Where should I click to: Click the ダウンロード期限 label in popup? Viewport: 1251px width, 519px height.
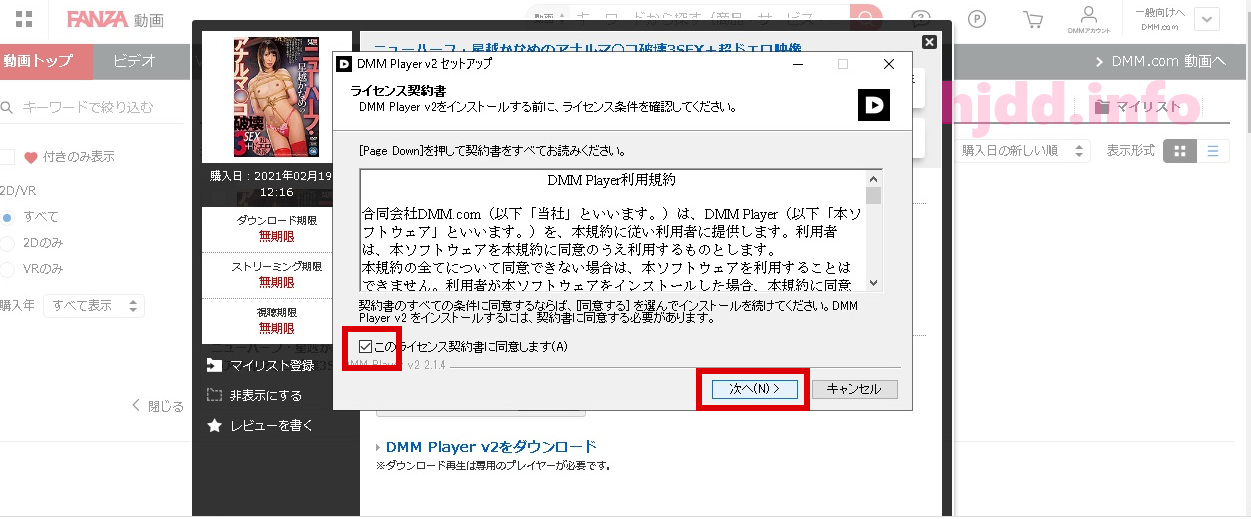click(x=277, y=220)
